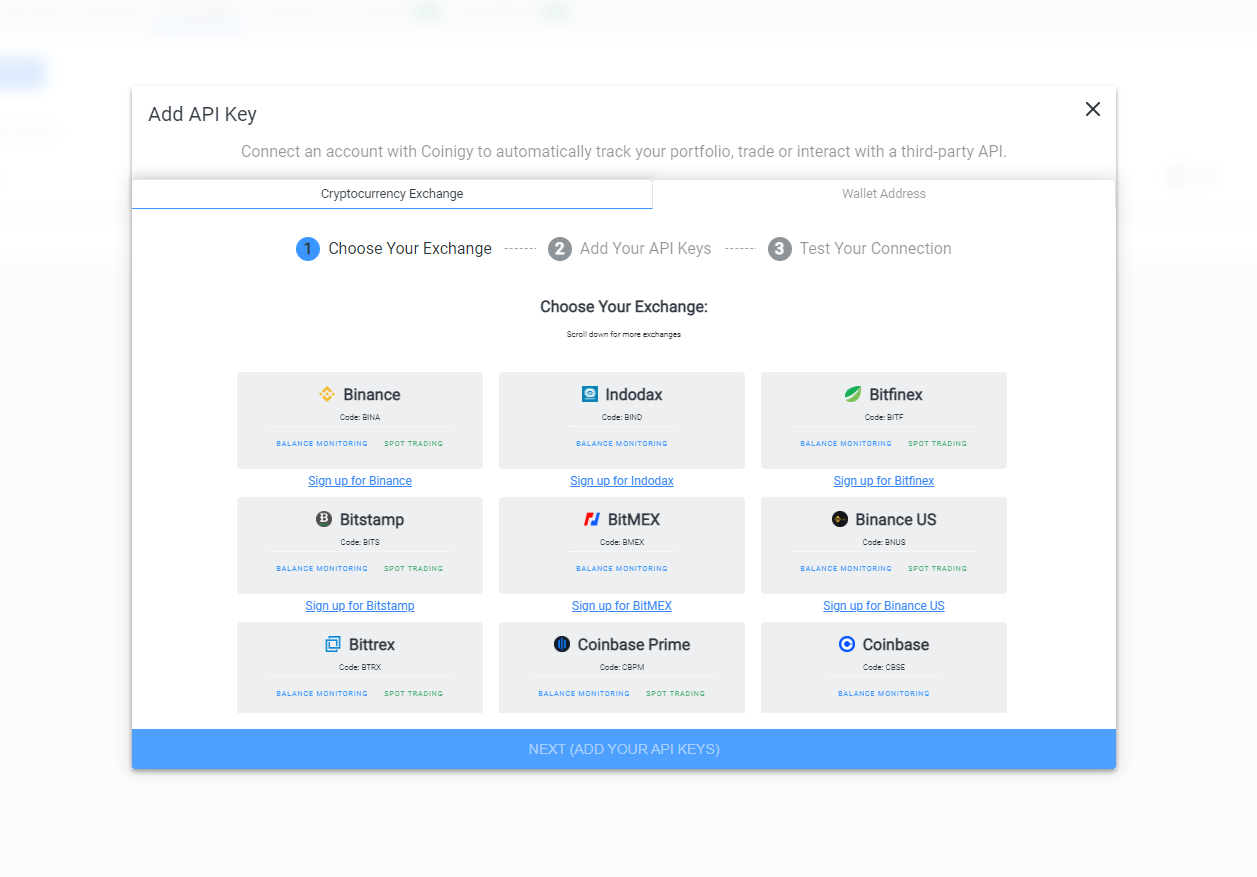This screenshot has width=1257, height=877.
Task: Click the Scroll down for more exchanges note
Action: tap(624, 334)
